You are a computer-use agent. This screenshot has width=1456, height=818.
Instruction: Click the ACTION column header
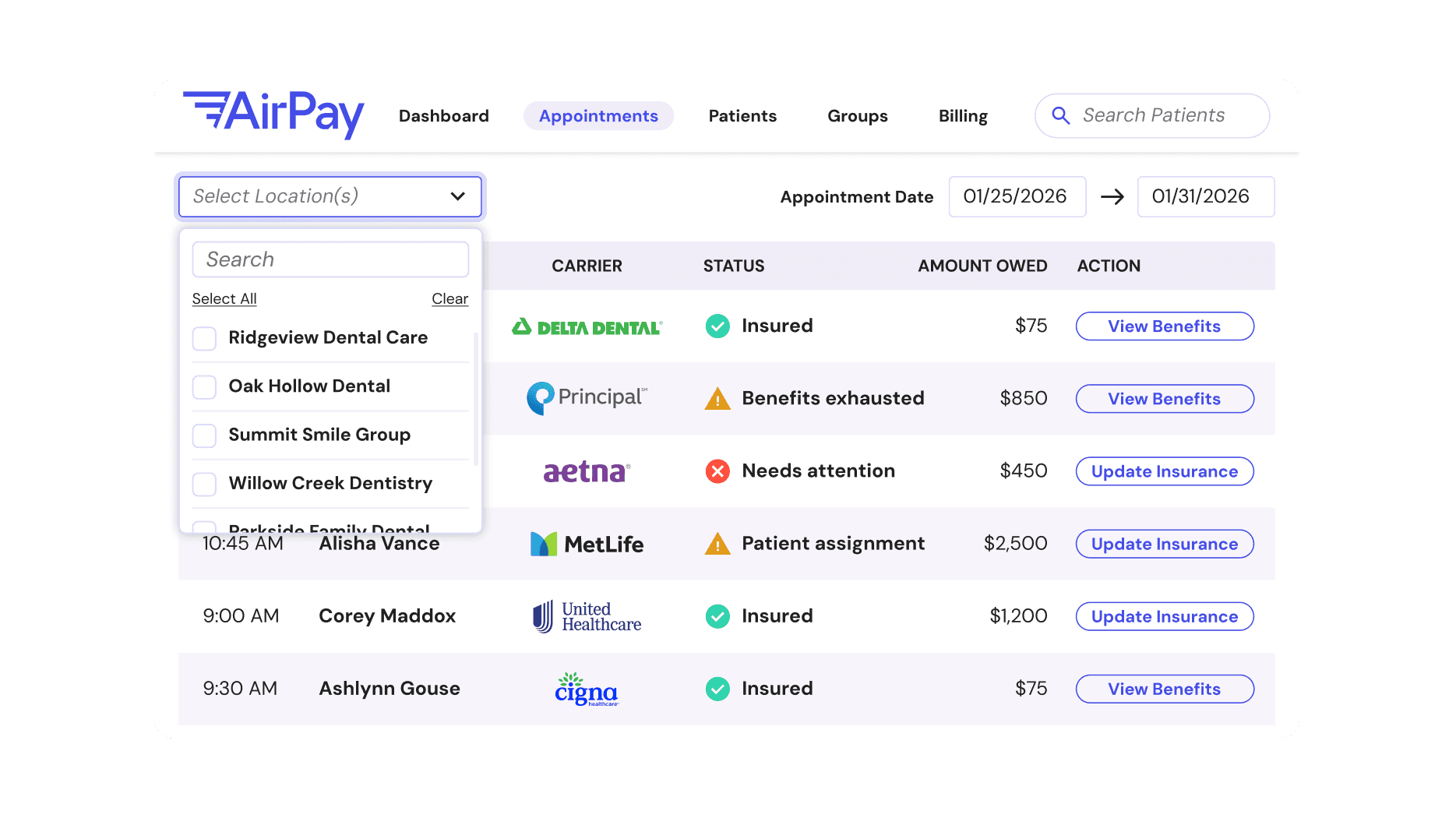pyautogui.click(x=1109, y=266)
